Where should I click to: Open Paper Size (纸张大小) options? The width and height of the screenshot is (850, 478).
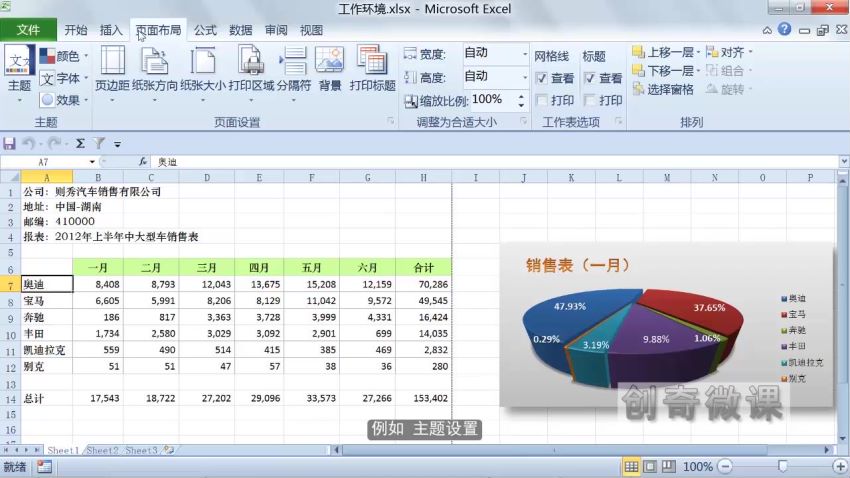[203, 74]
